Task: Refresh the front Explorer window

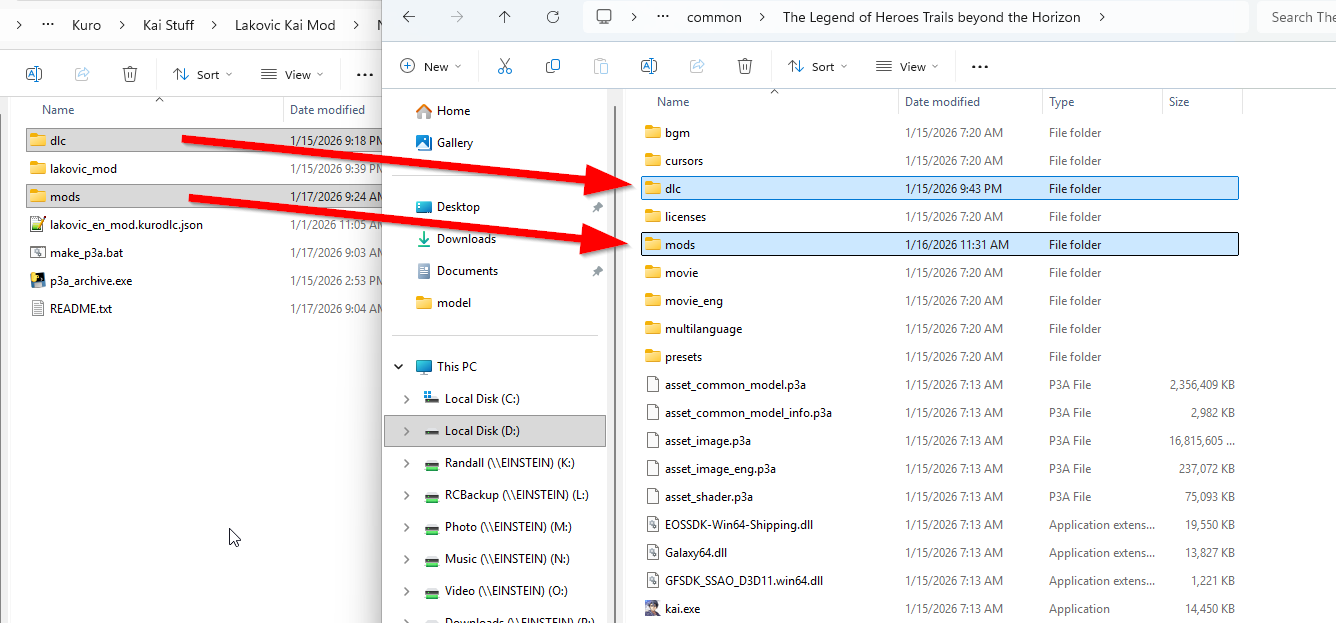Action: tap(553, 17)
